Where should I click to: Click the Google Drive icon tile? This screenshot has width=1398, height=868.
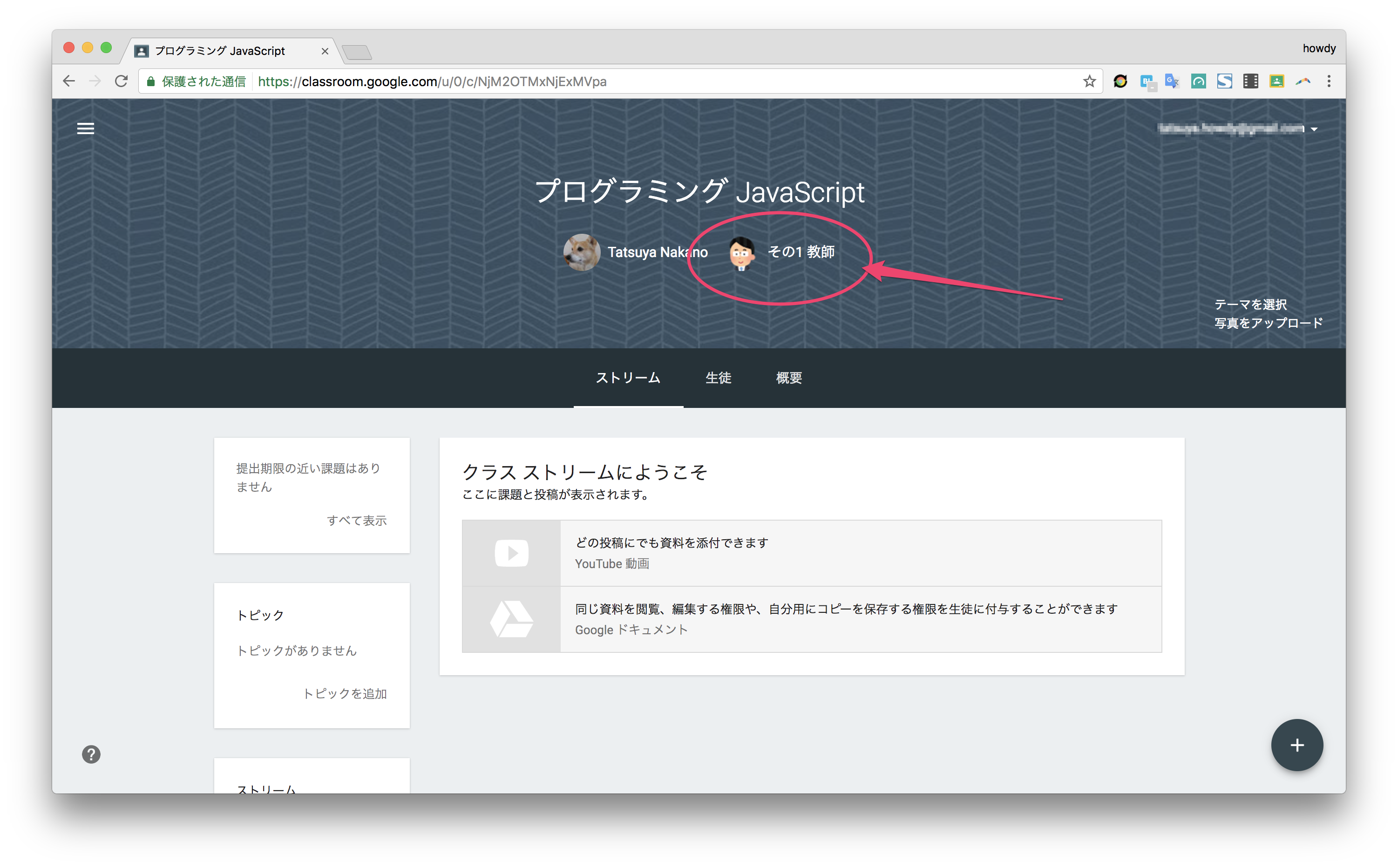(511, 619)
